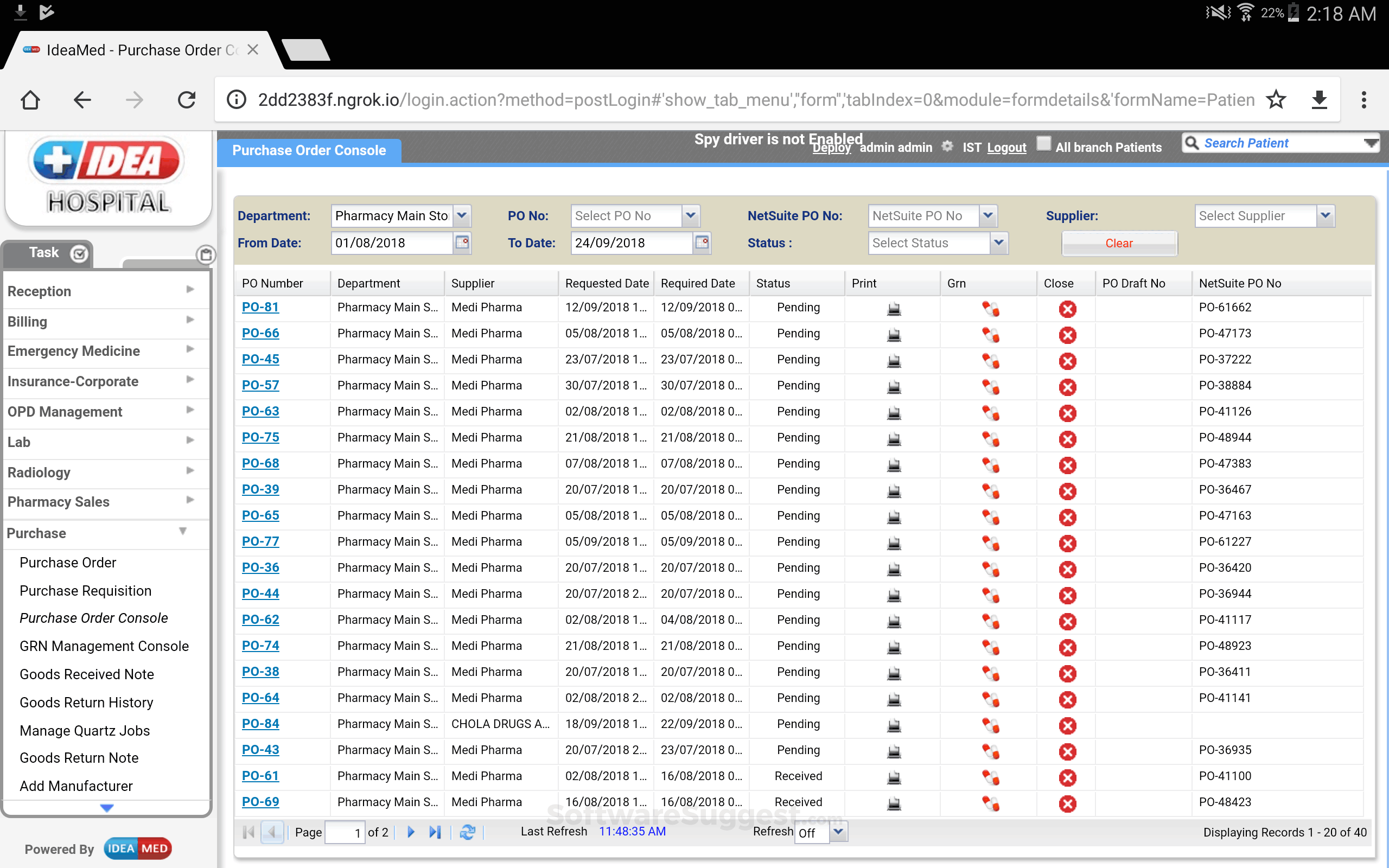Open the Department dropdown
1389x868 pixels.
462,216
